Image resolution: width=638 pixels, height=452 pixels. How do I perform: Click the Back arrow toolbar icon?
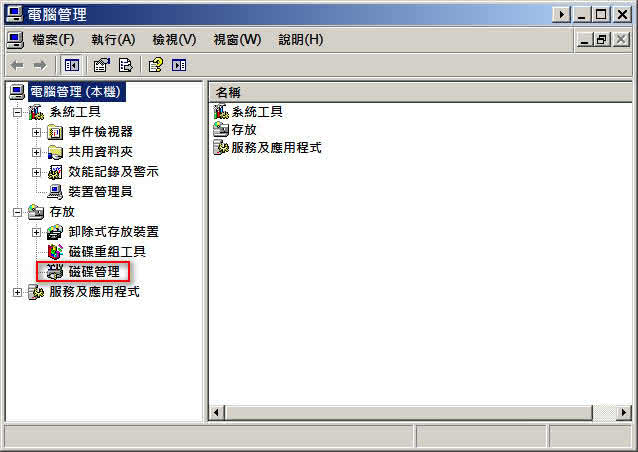[x=17, y=65]
